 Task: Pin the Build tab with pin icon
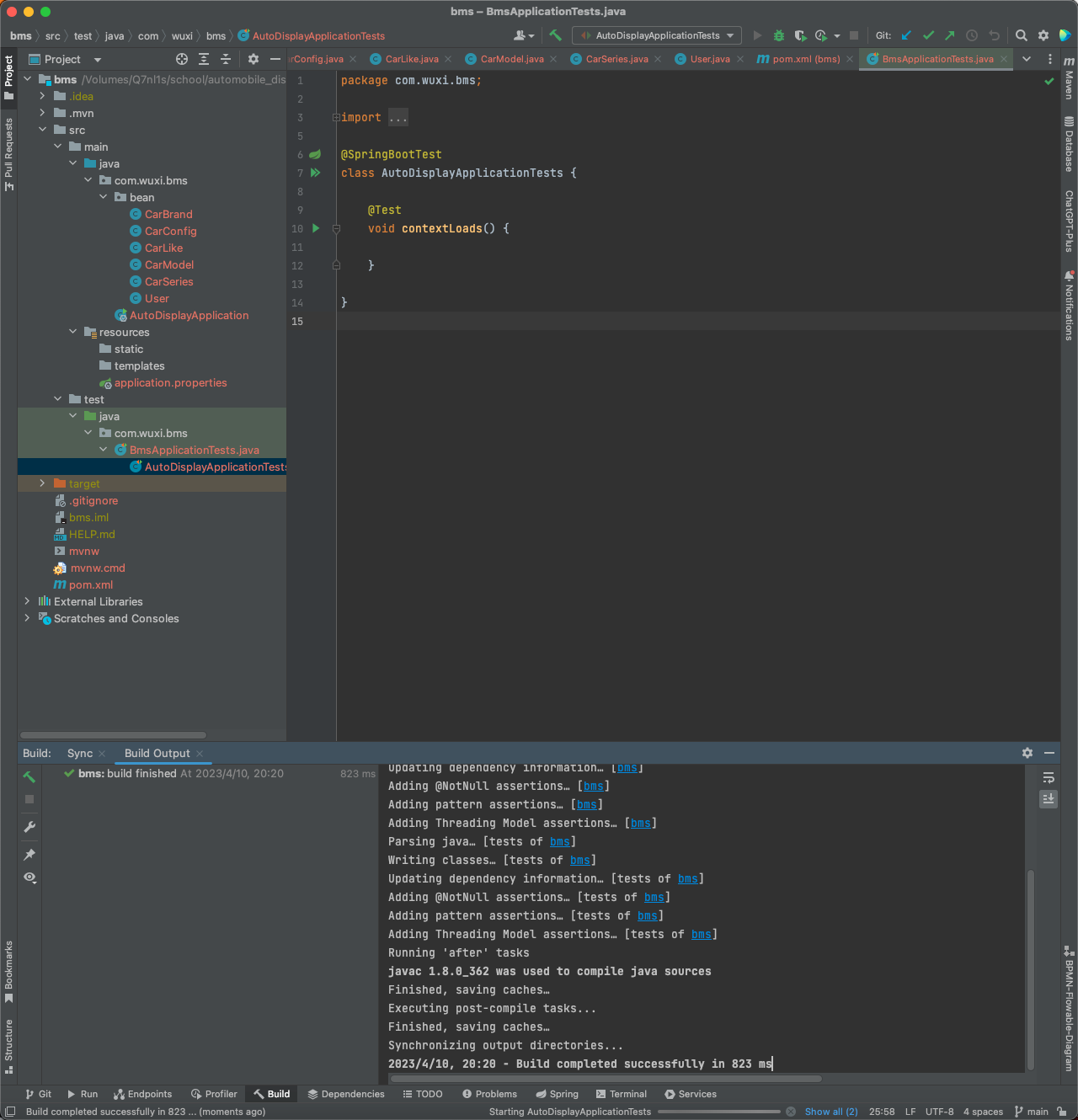point(29,855)
